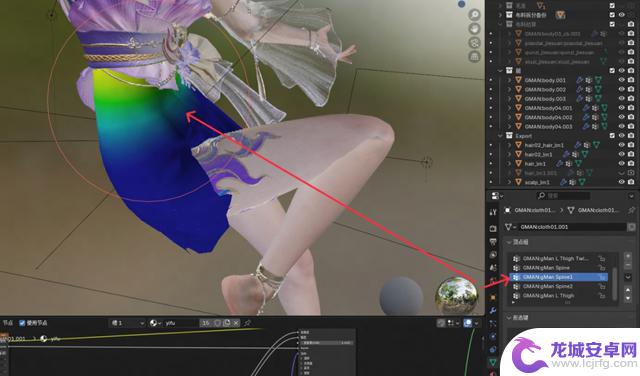The width and height of the screenshot is (640, 376).
Task: Open the Modifiers wrench properties tab
Action: [493, 311]
